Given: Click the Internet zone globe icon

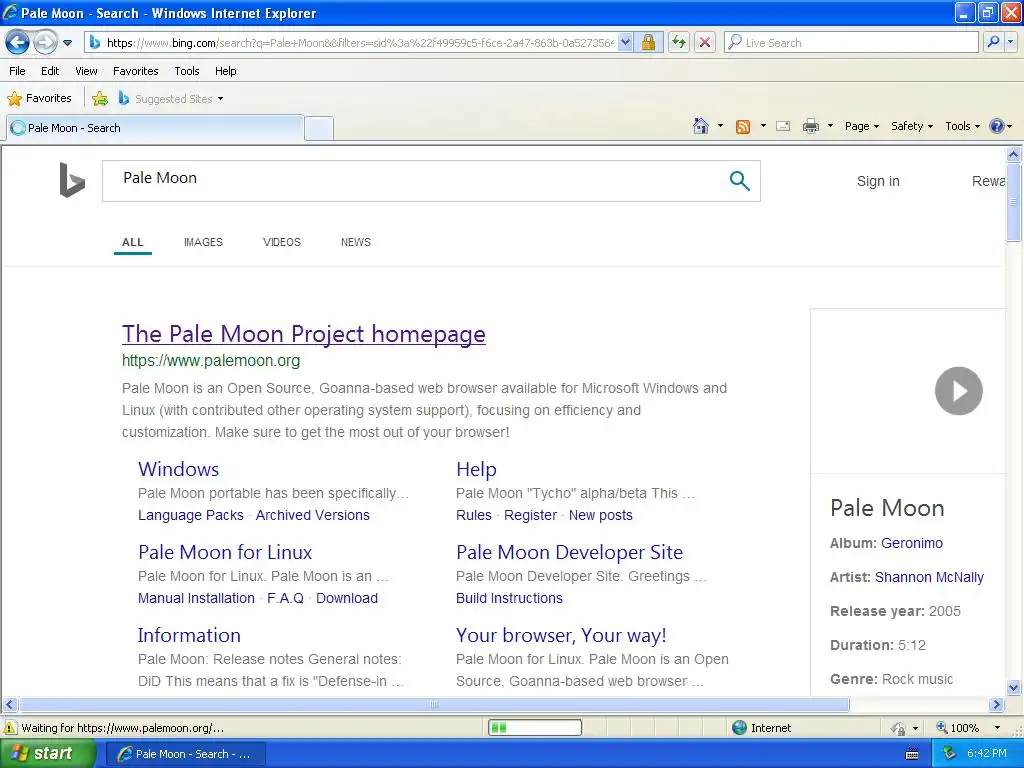Looking at the screenshot, I should pos(739,728).
